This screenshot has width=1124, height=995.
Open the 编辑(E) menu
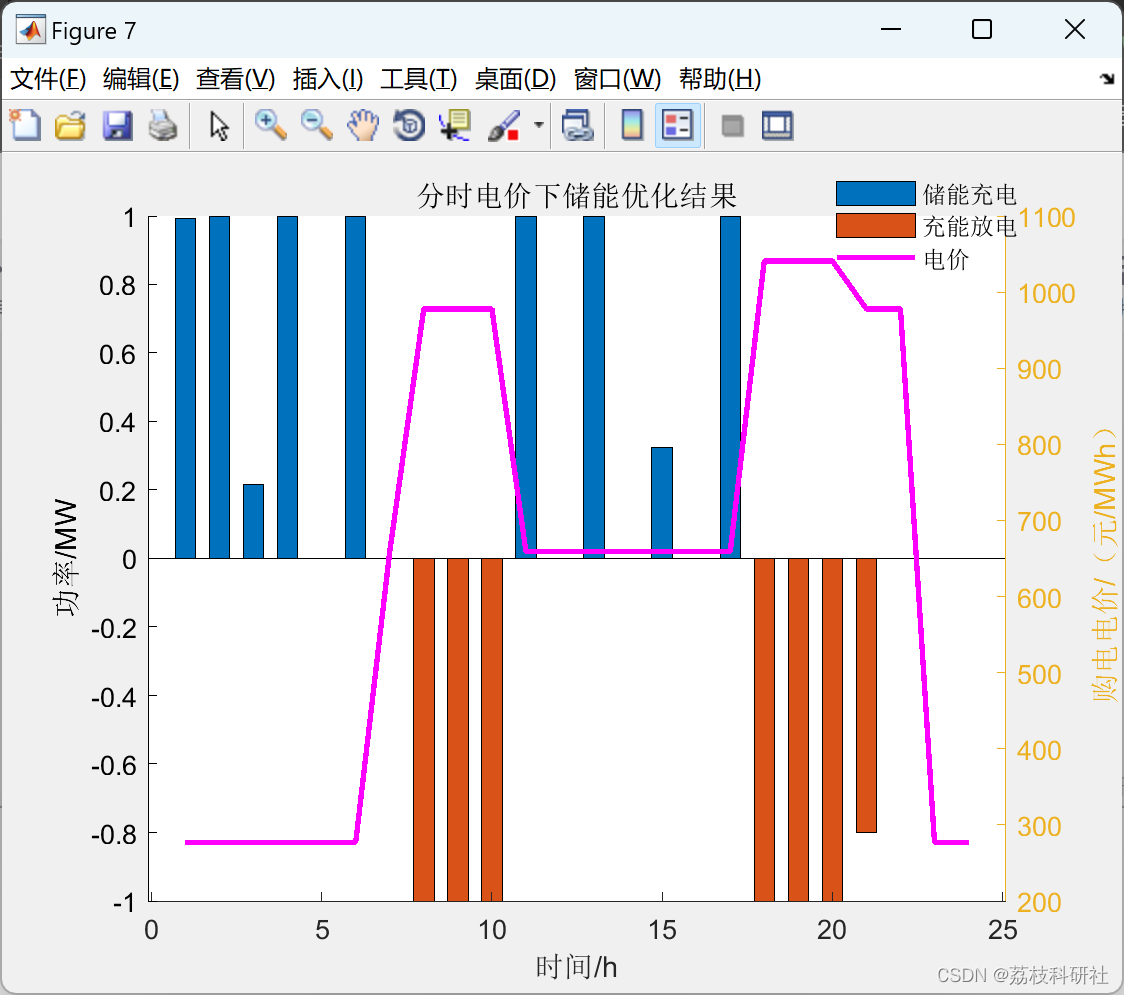point(141,79)
